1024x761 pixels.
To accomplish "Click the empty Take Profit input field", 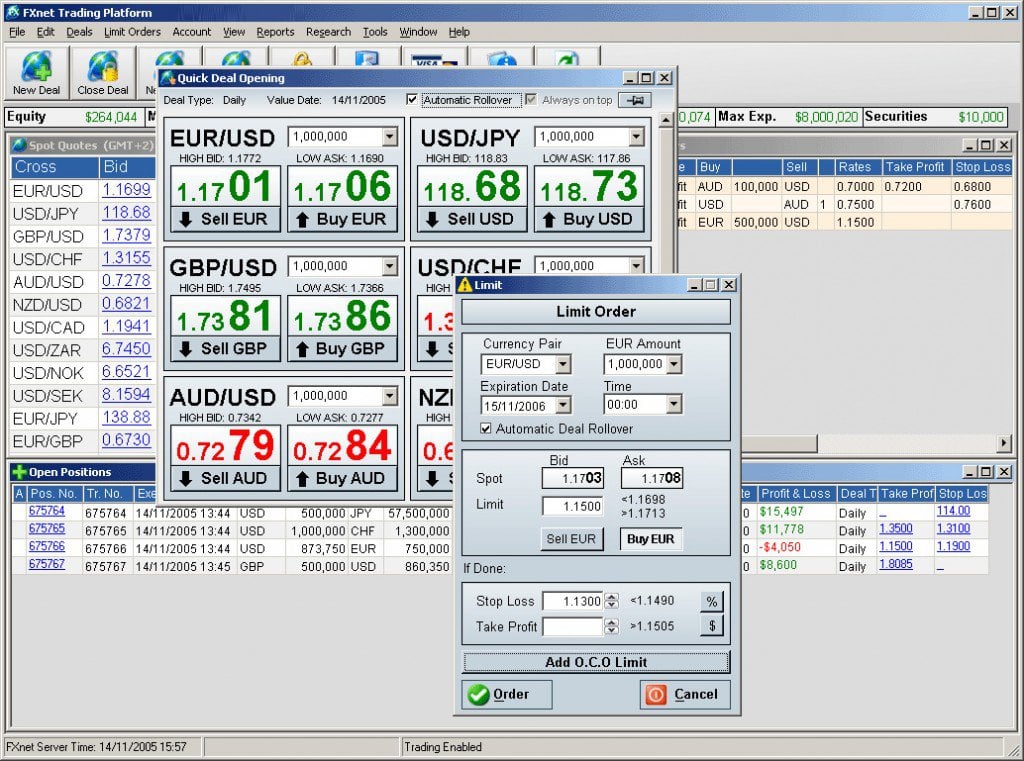I will click(573, 626).
